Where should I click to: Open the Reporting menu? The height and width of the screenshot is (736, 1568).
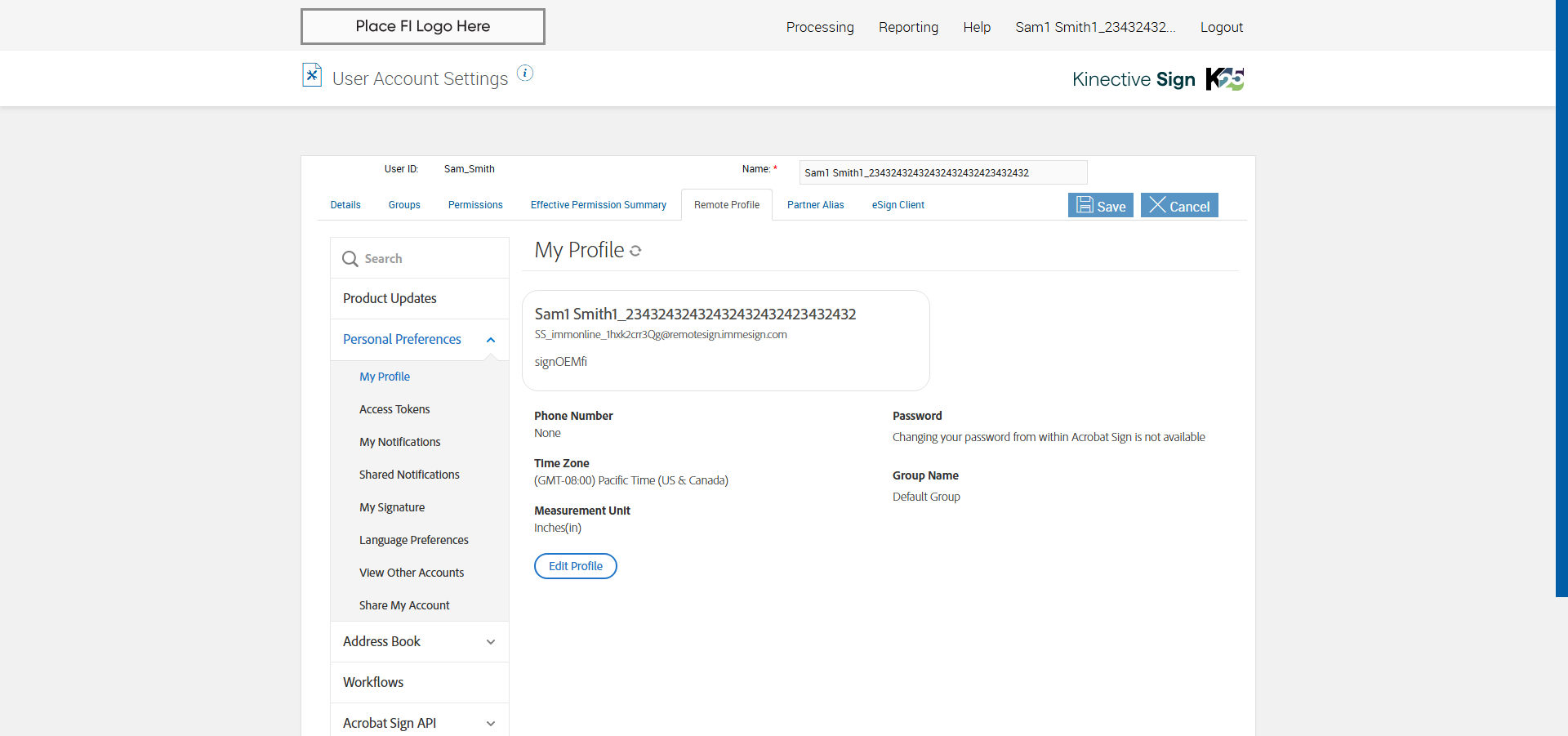coord(908,27)
